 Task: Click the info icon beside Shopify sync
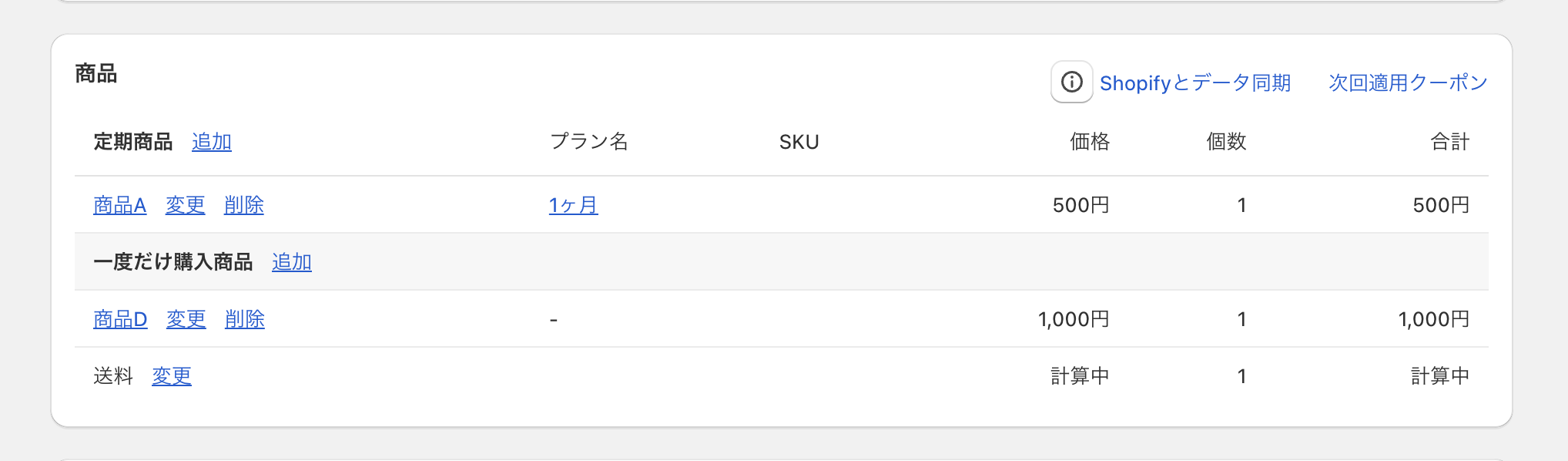click(x=1071, y=82)
